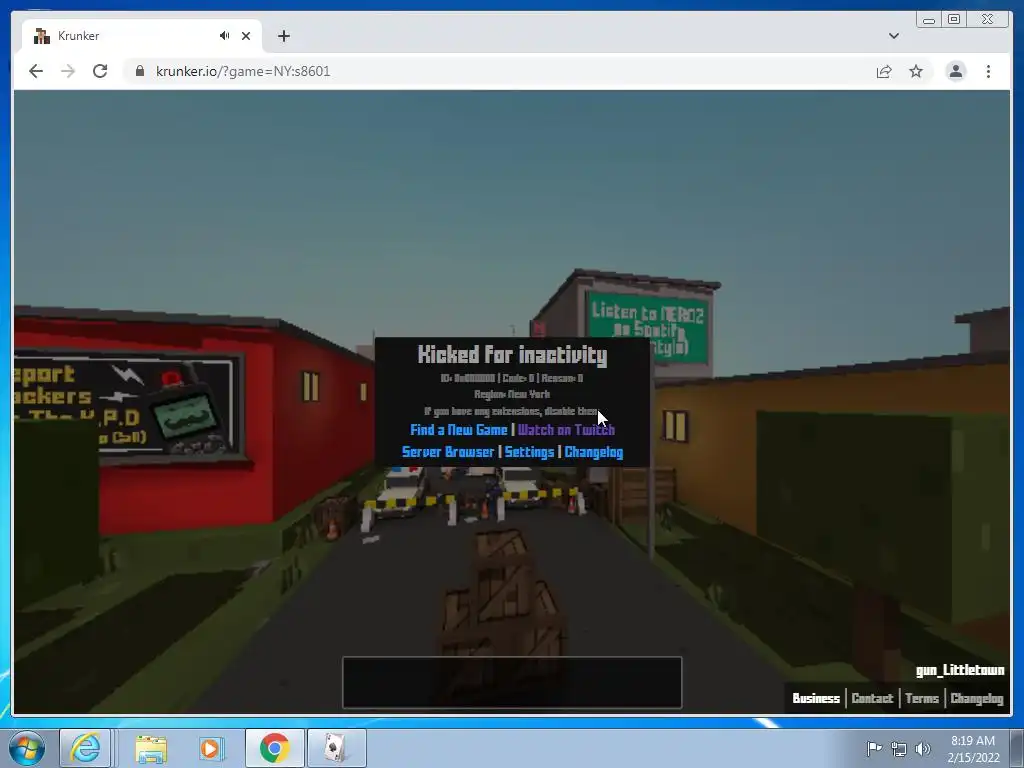The width and height of the screenshot is (1024, 768).
Task: Reload the Krunker page
Action: [x=100, y=71]
